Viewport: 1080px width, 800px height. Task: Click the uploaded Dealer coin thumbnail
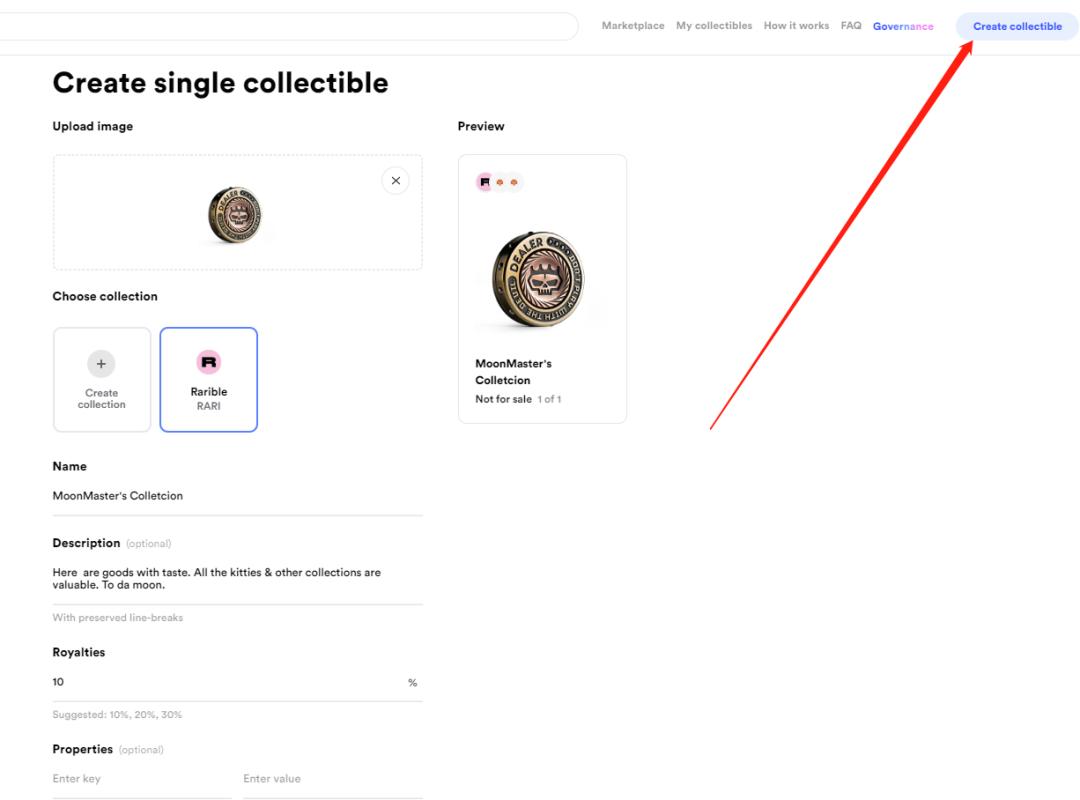(237, 213)
